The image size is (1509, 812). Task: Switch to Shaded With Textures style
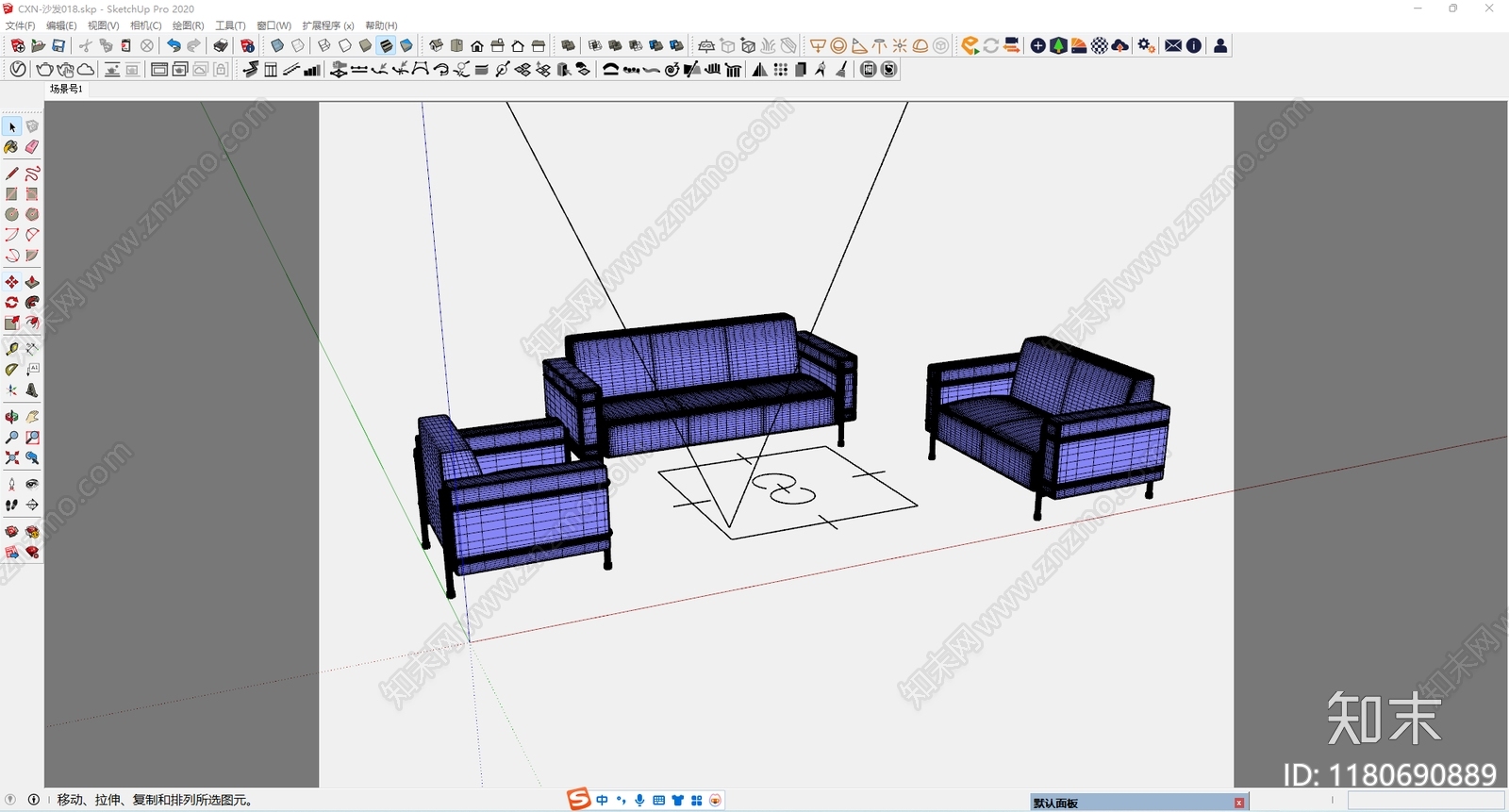click(x=386, y=45)
